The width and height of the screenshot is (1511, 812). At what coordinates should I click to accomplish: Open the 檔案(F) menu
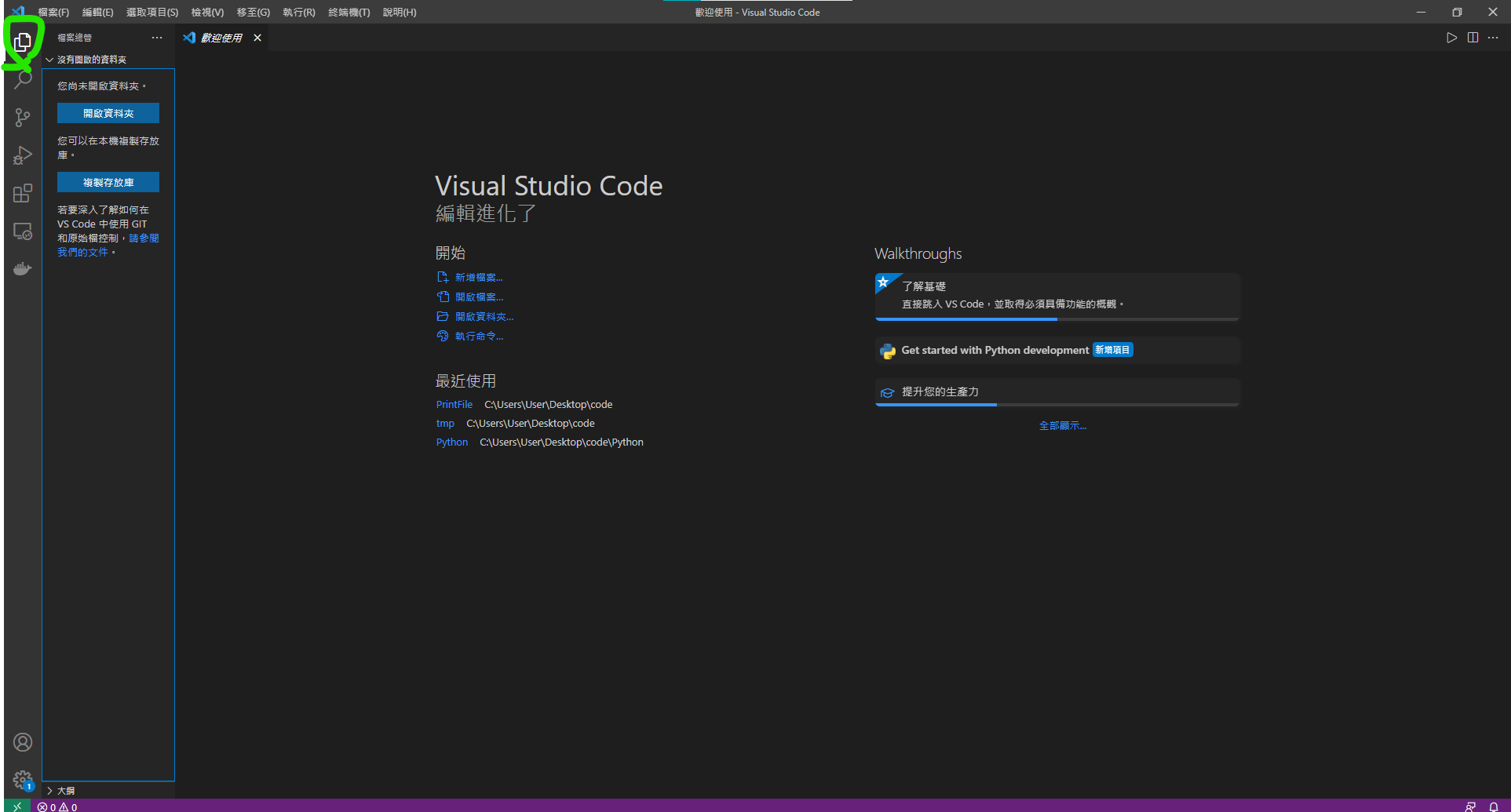click(x=53, y=12)
